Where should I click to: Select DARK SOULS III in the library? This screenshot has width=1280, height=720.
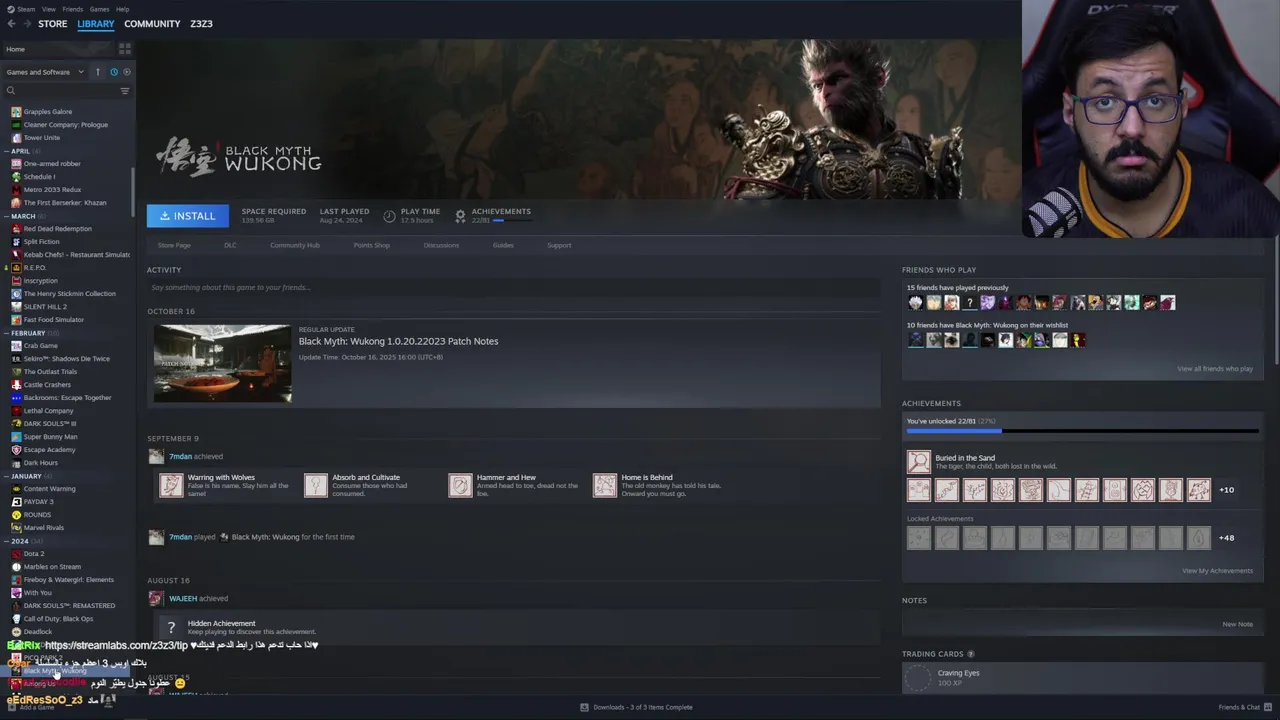coord(50,424)
